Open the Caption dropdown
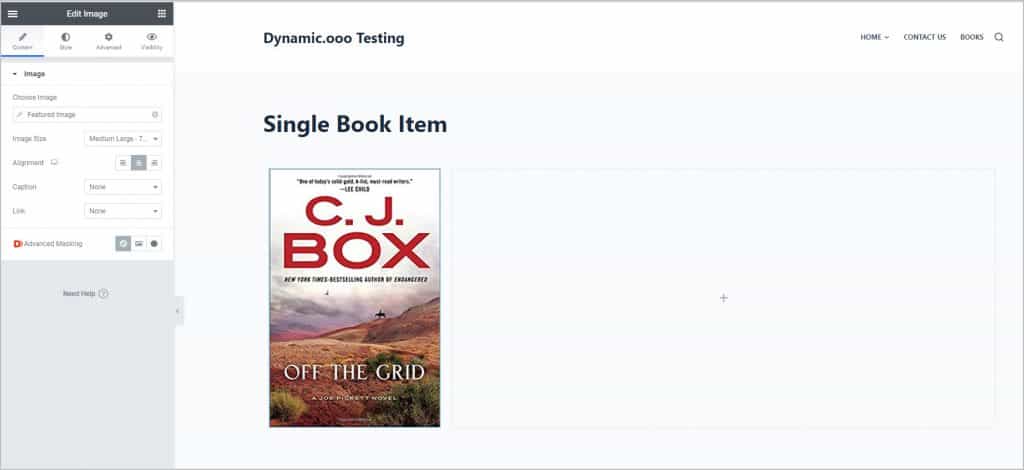1024x470 pixels. click(x=123, y=187)
